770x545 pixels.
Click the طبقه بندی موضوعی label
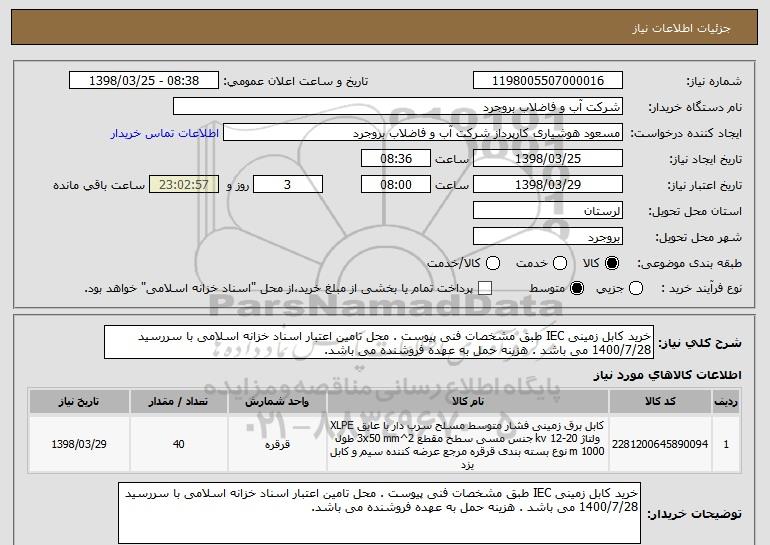pos(689,263)
